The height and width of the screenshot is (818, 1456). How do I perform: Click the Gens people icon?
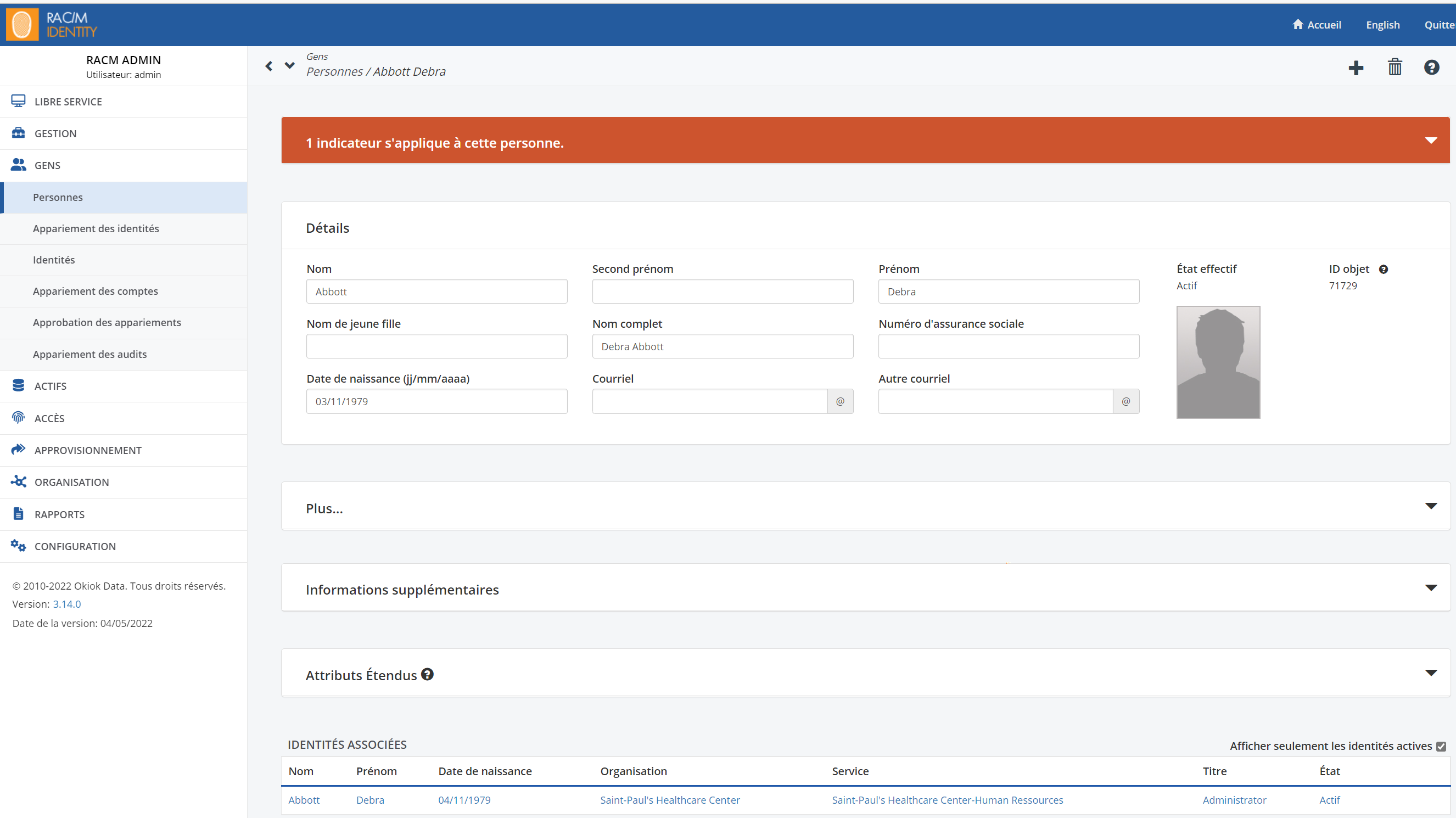pos(18,165)
